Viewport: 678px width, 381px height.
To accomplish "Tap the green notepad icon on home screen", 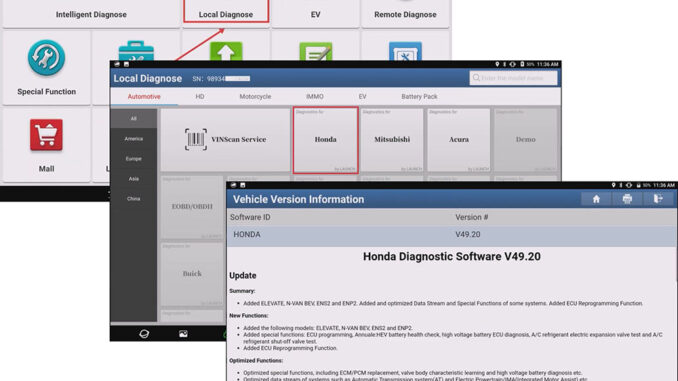I will [316, 51].
